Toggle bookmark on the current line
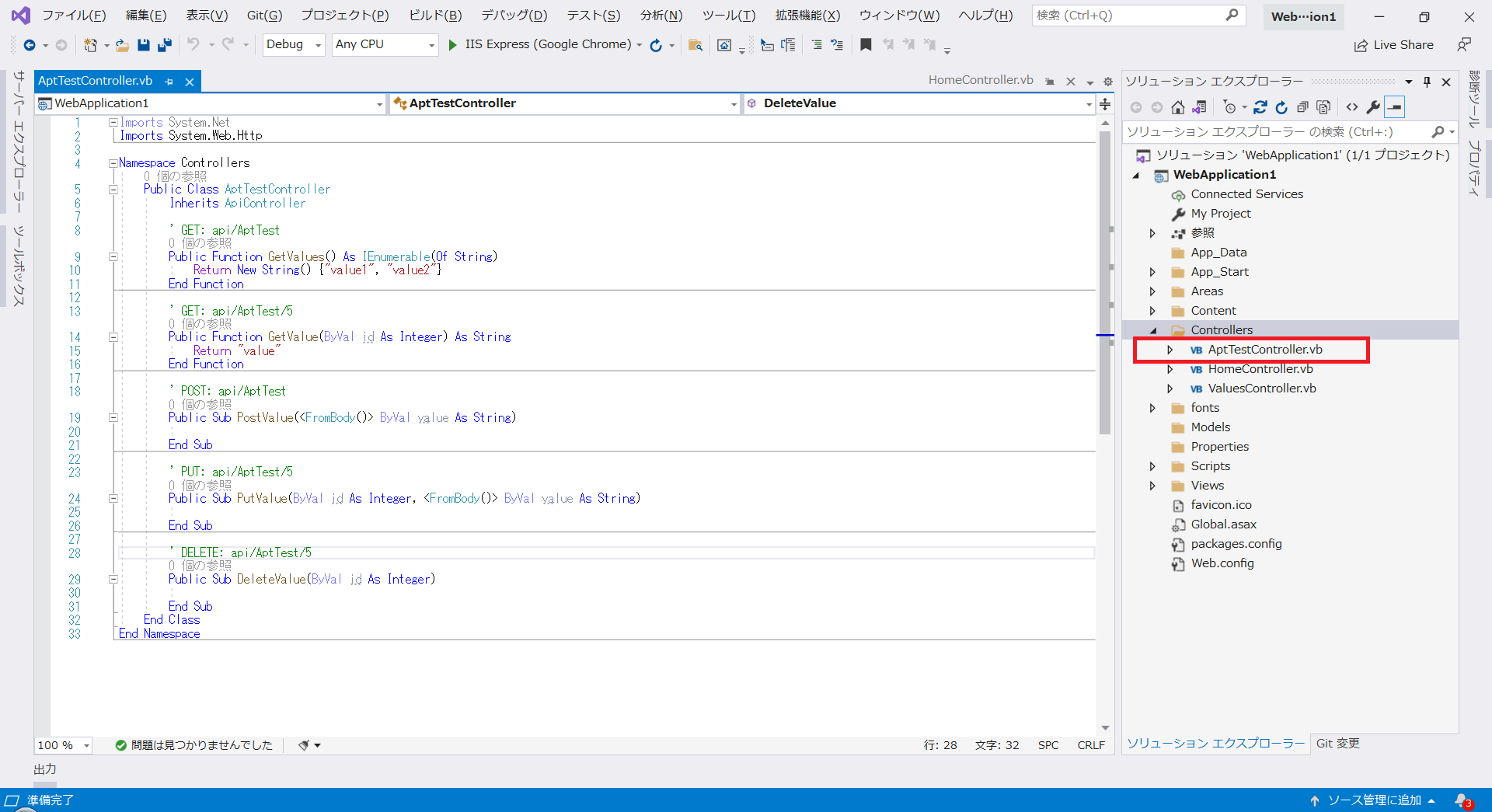This screenshot has width=1492, height=812. (866, 45)
